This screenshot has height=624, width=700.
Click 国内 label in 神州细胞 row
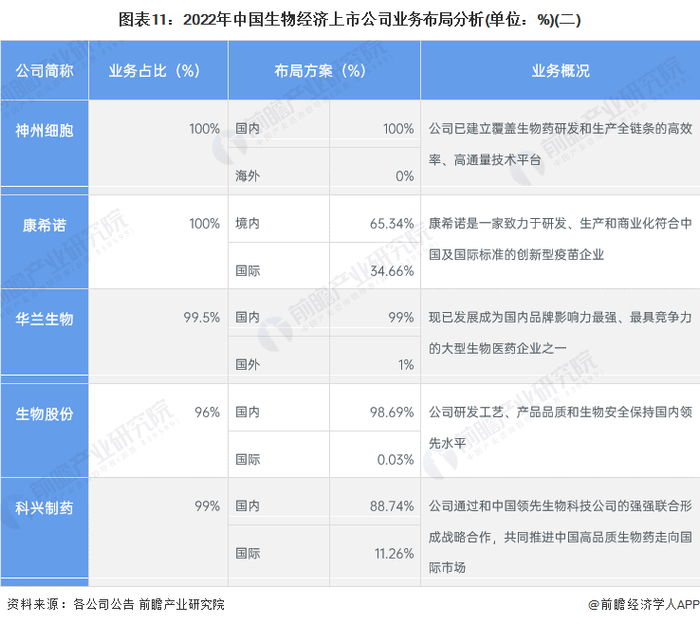pyautogui.click(x=247, y=129)
